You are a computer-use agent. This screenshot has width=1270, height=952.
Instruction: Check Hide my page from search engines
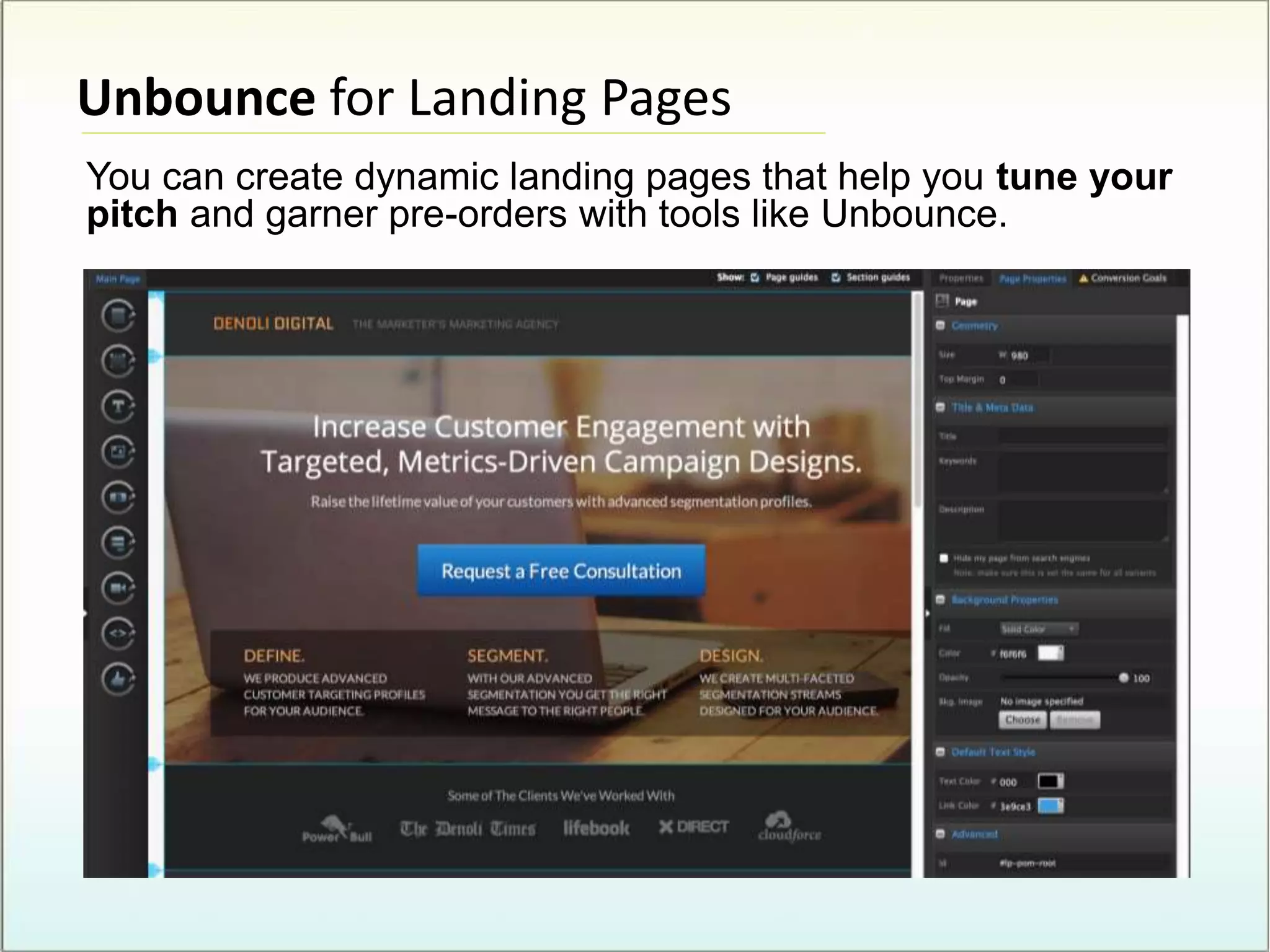(x=944, y=558)
